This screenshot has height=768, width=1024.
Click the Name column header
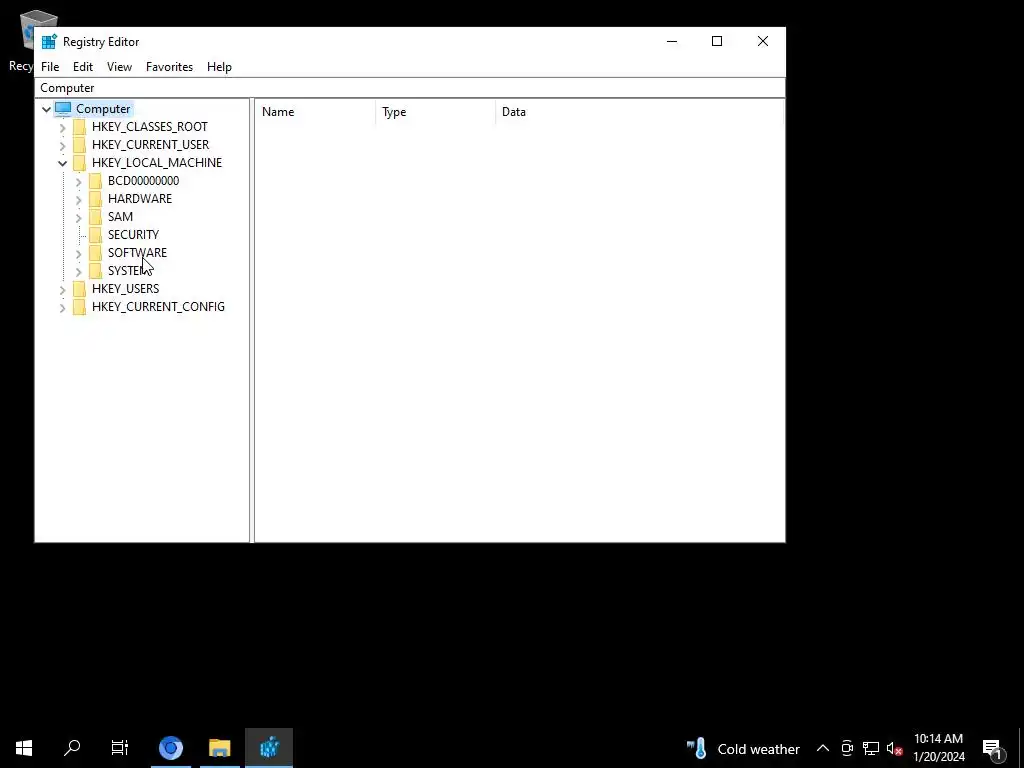tap(315, 112)
